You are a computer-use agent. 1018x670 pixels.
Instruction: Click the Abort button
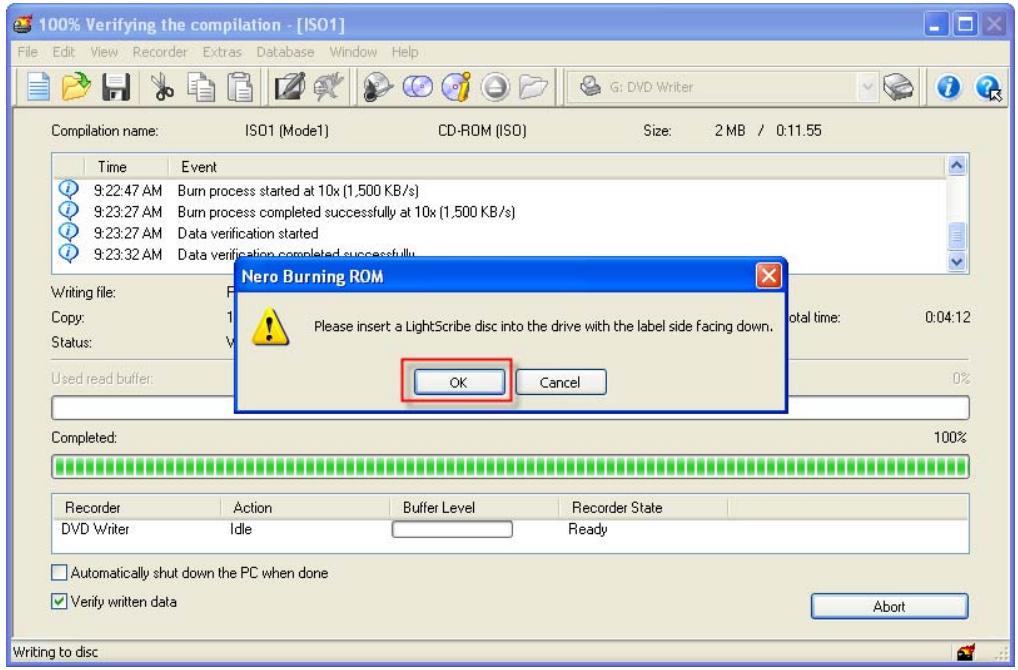[x=889, y=606]
